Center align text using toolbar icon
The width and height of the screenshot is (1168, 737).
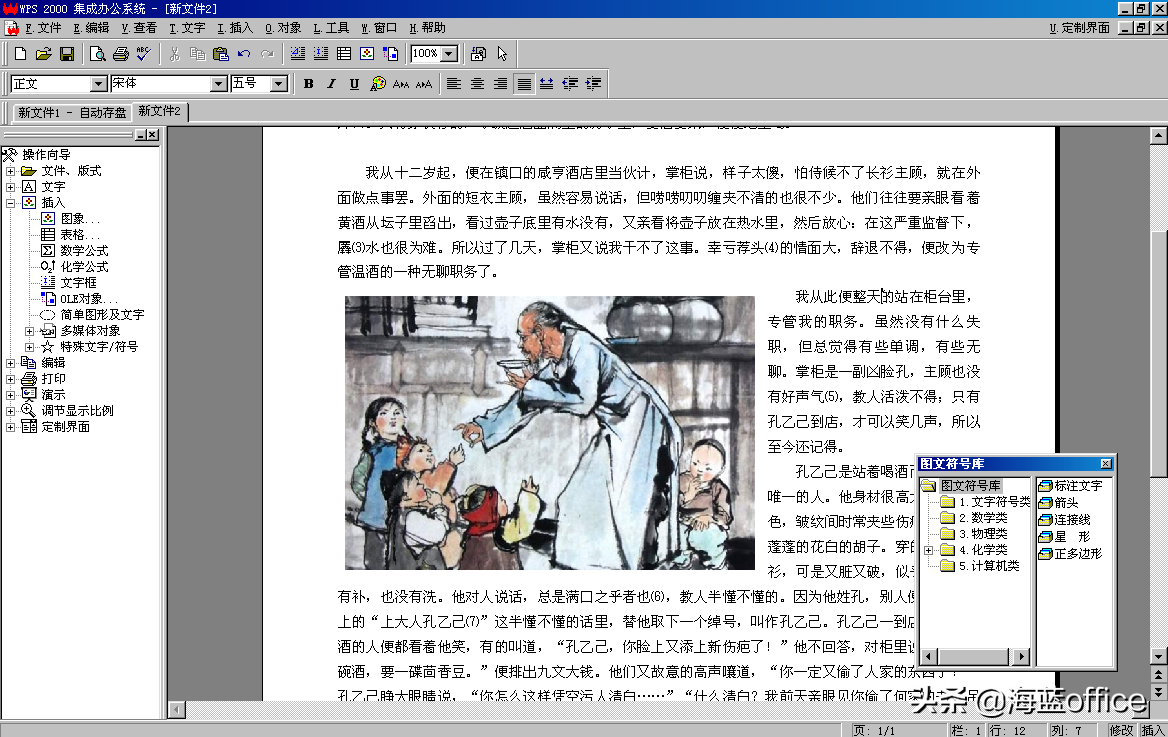click(477, 83)
